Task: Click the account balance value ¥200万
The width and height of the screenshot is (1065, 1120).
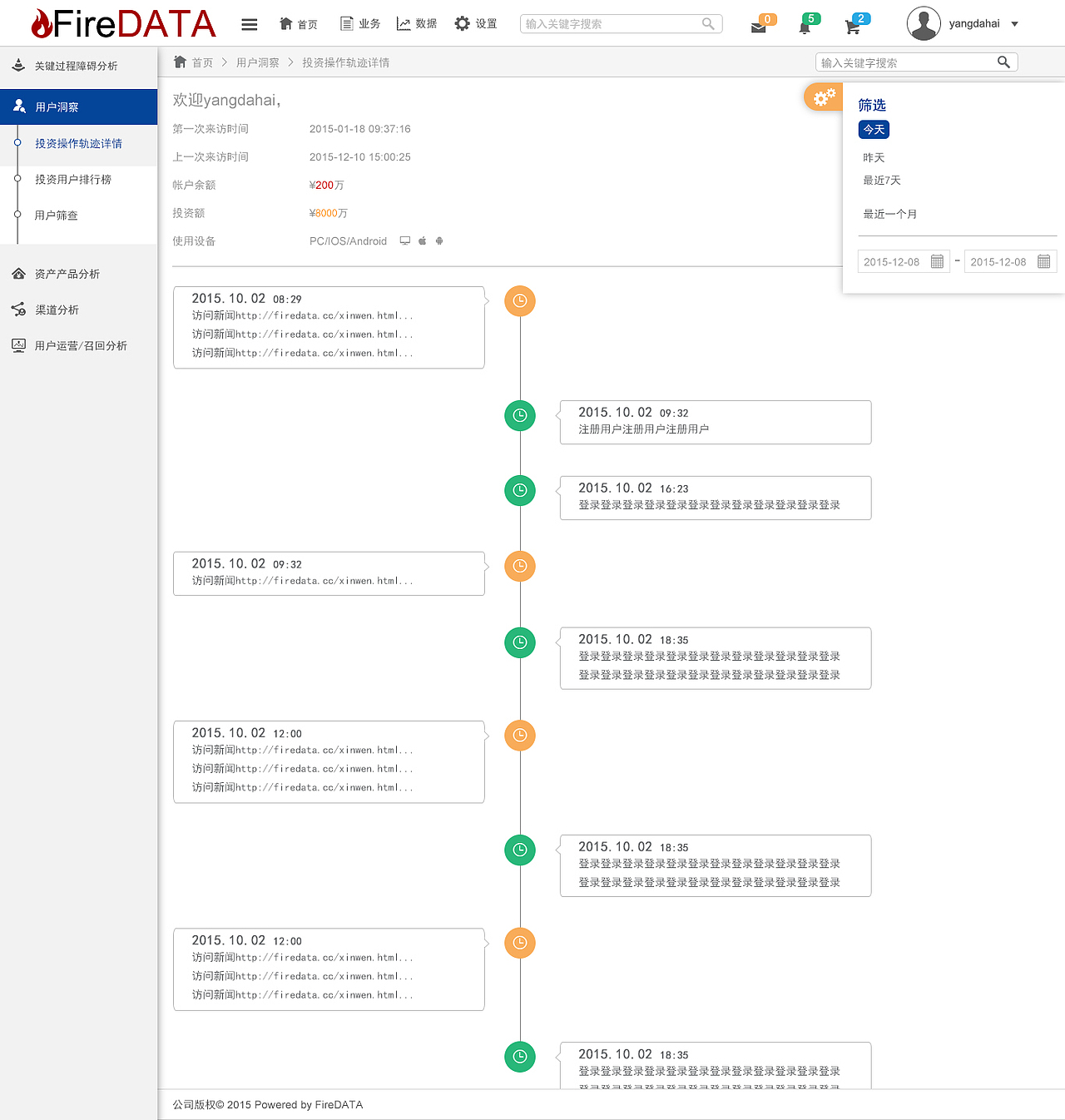Action: pos(326,185)
